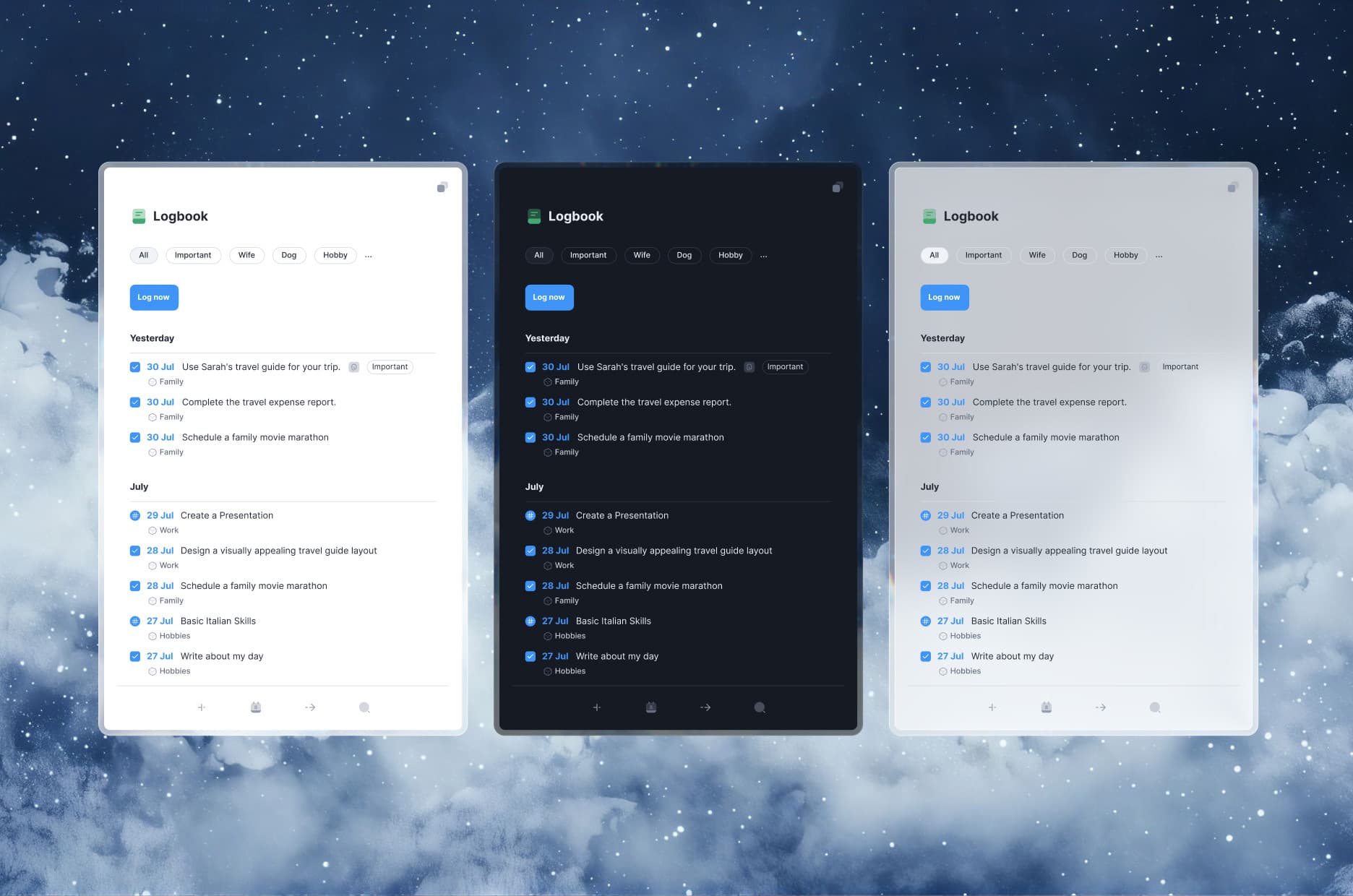This screenshot has width=1353, height=896.
Task: Click Important tag on Sarah's travel guide, dark window
Action: coord(786,367)
